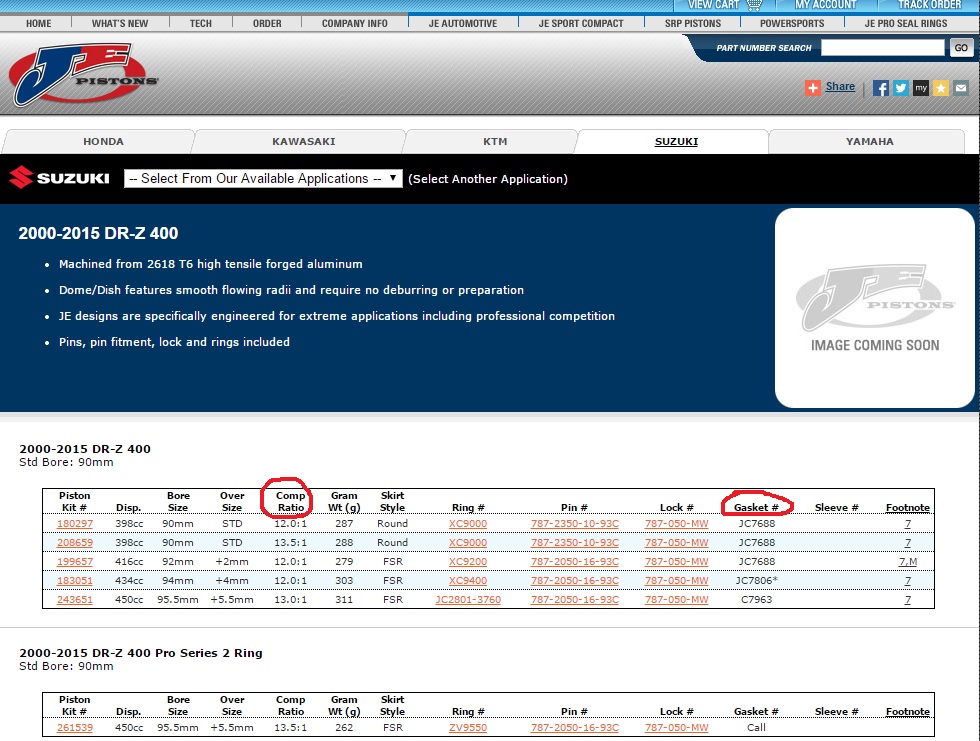The height and width of the screenshot is (741, 980).
Task: Open Pro Series piston kit 261539
Action: click(x=74, y=727)
